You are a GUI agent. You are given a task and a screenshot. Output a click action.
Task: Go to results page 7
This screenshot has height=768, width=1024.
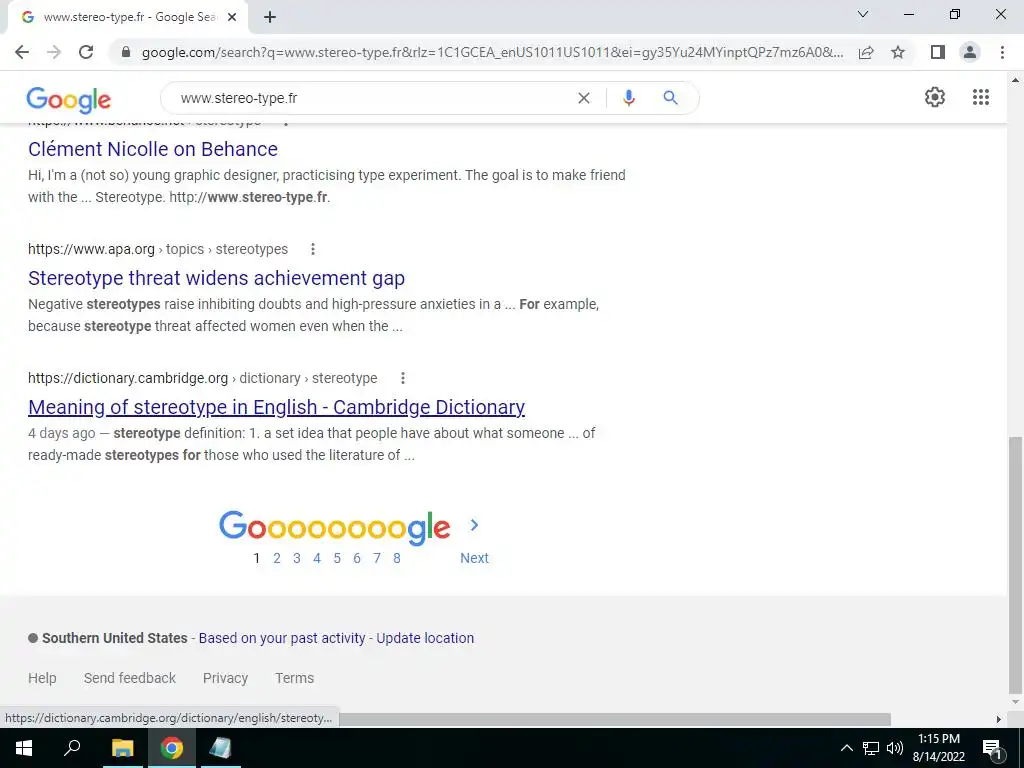point(377,558)
